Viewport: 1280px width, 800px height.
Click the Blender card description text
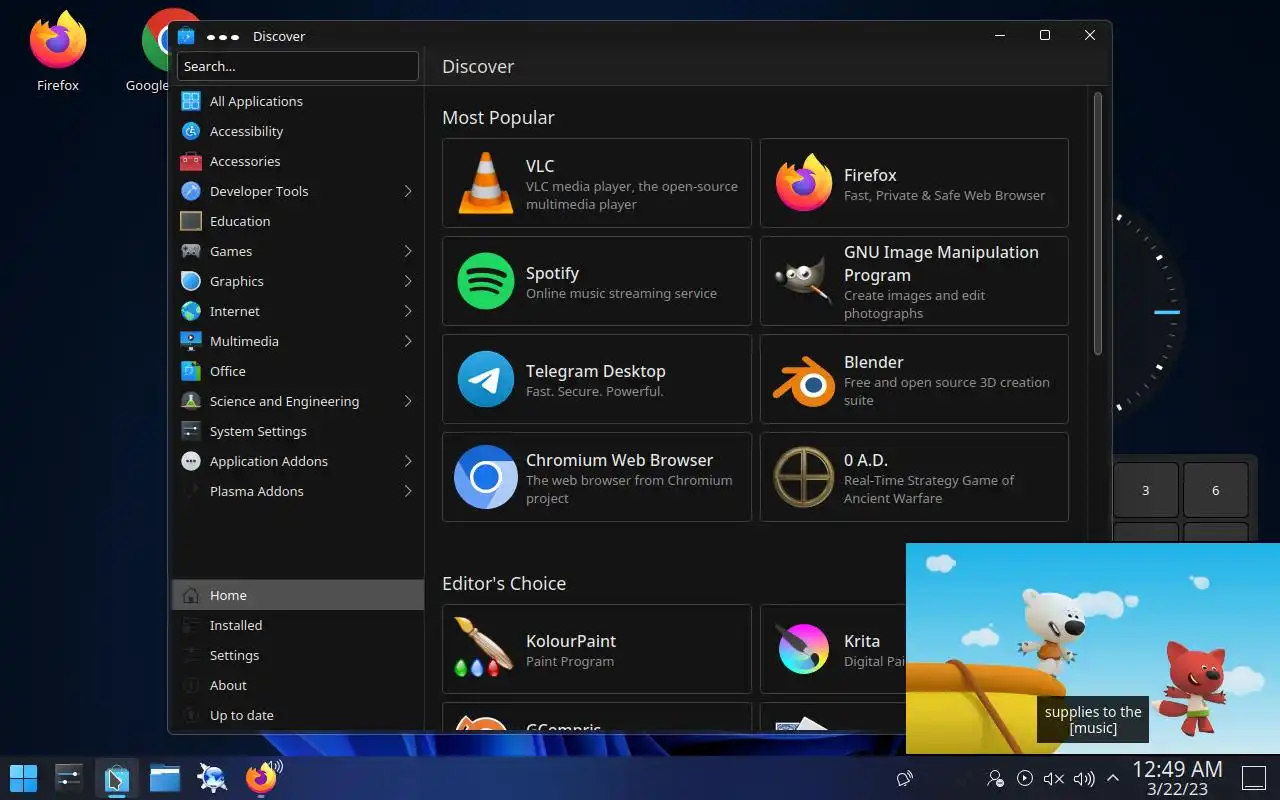point(946,391)
